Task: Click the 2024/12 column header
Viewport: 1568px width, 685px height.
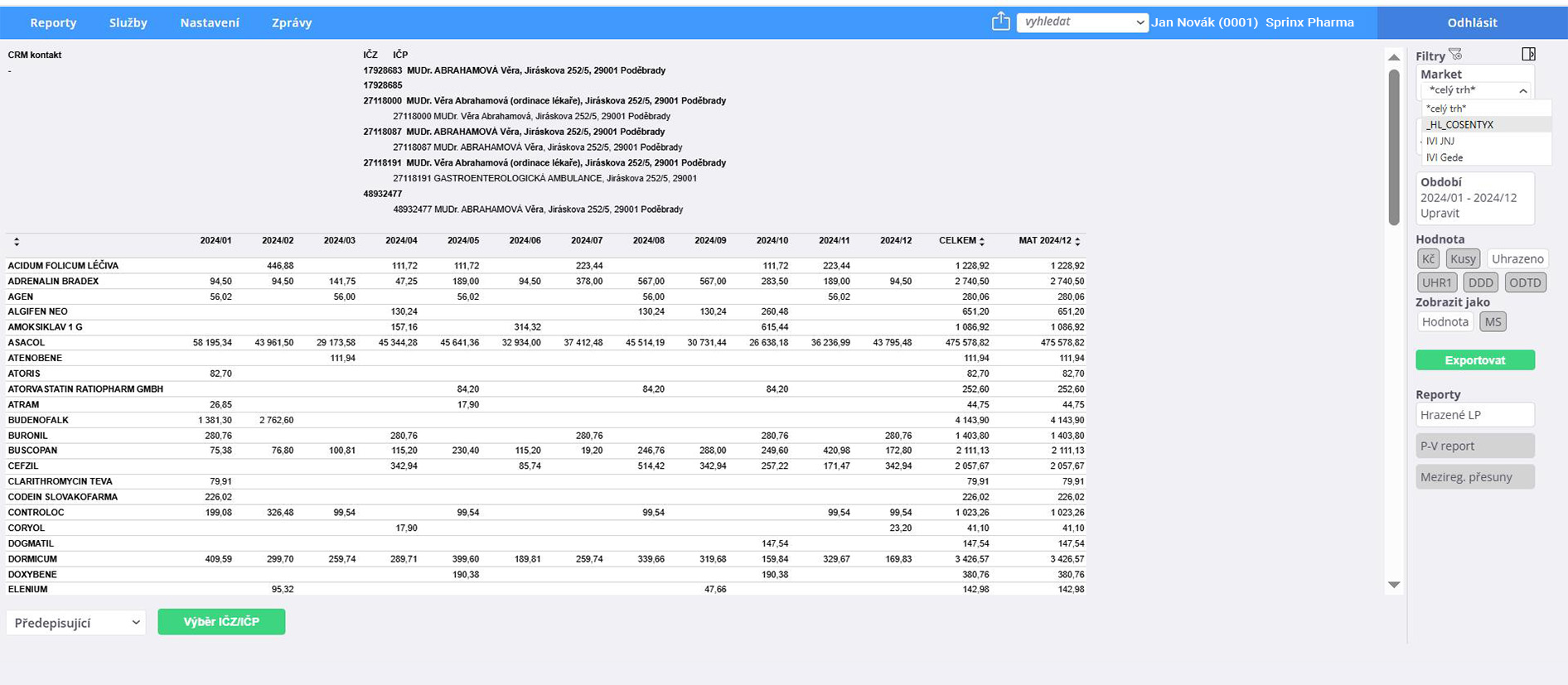Action: (896, 241)
